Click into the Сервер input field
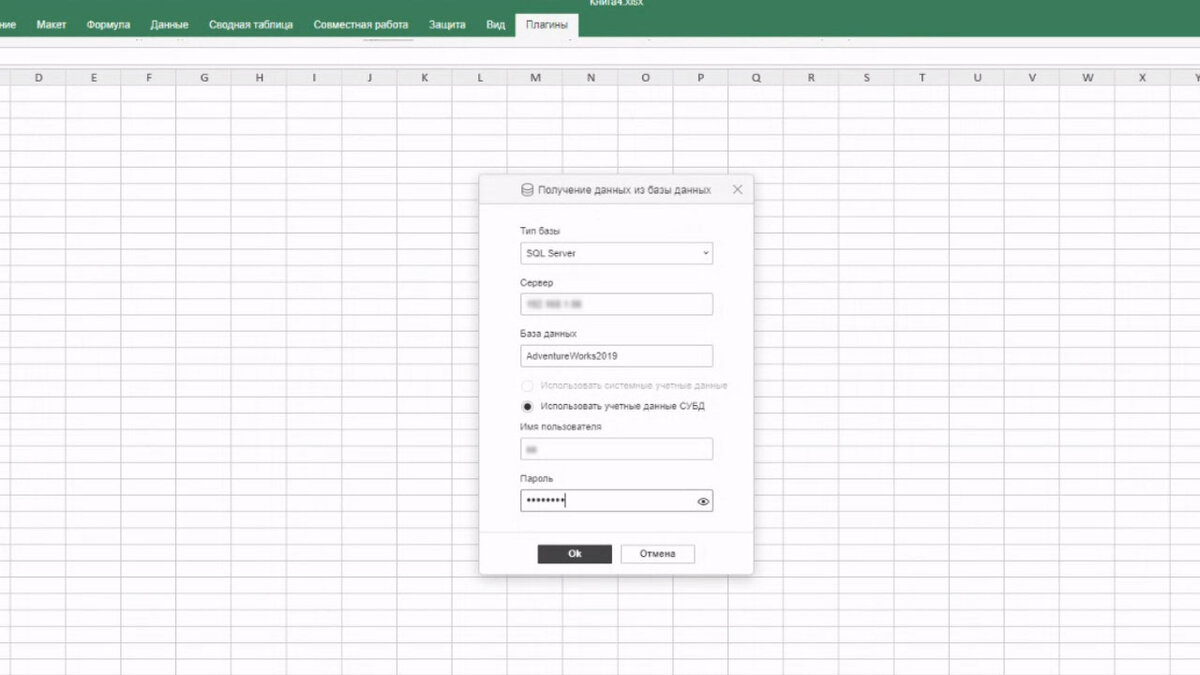Screen dimensions: 1200x675 point(616,304)
